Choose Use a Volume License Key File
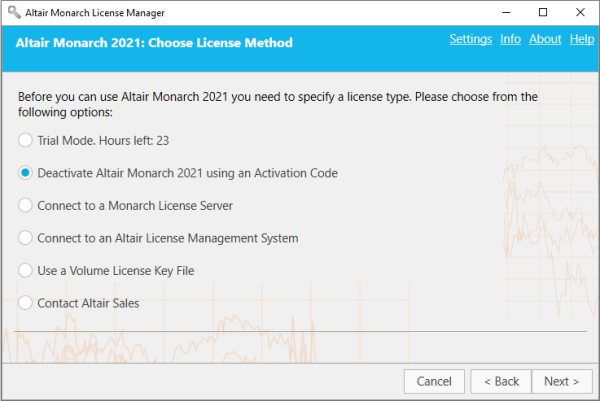 26,270
